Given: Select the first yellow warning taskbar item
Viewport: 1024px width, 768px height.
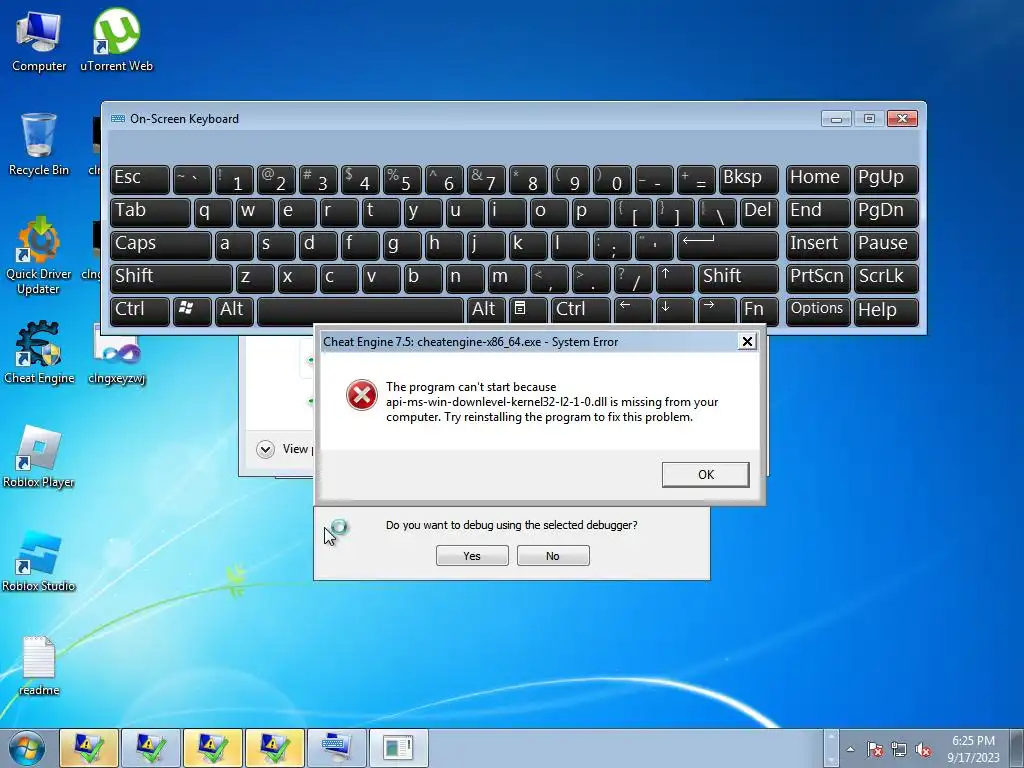Looking at the screenshot, I should [89, 748].
